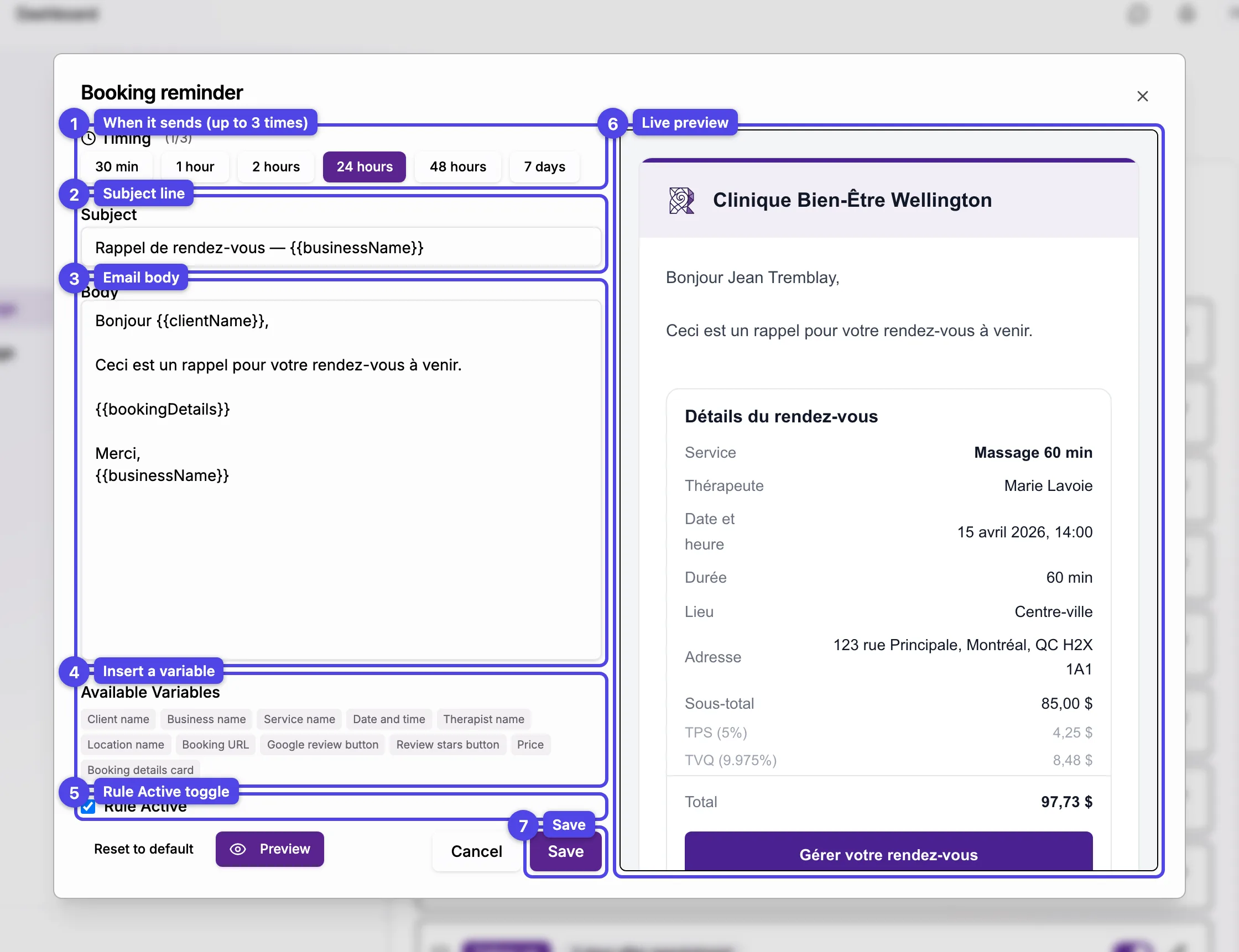Click the '97,73 $' total amount
1239x952 pixels.
1066,802
